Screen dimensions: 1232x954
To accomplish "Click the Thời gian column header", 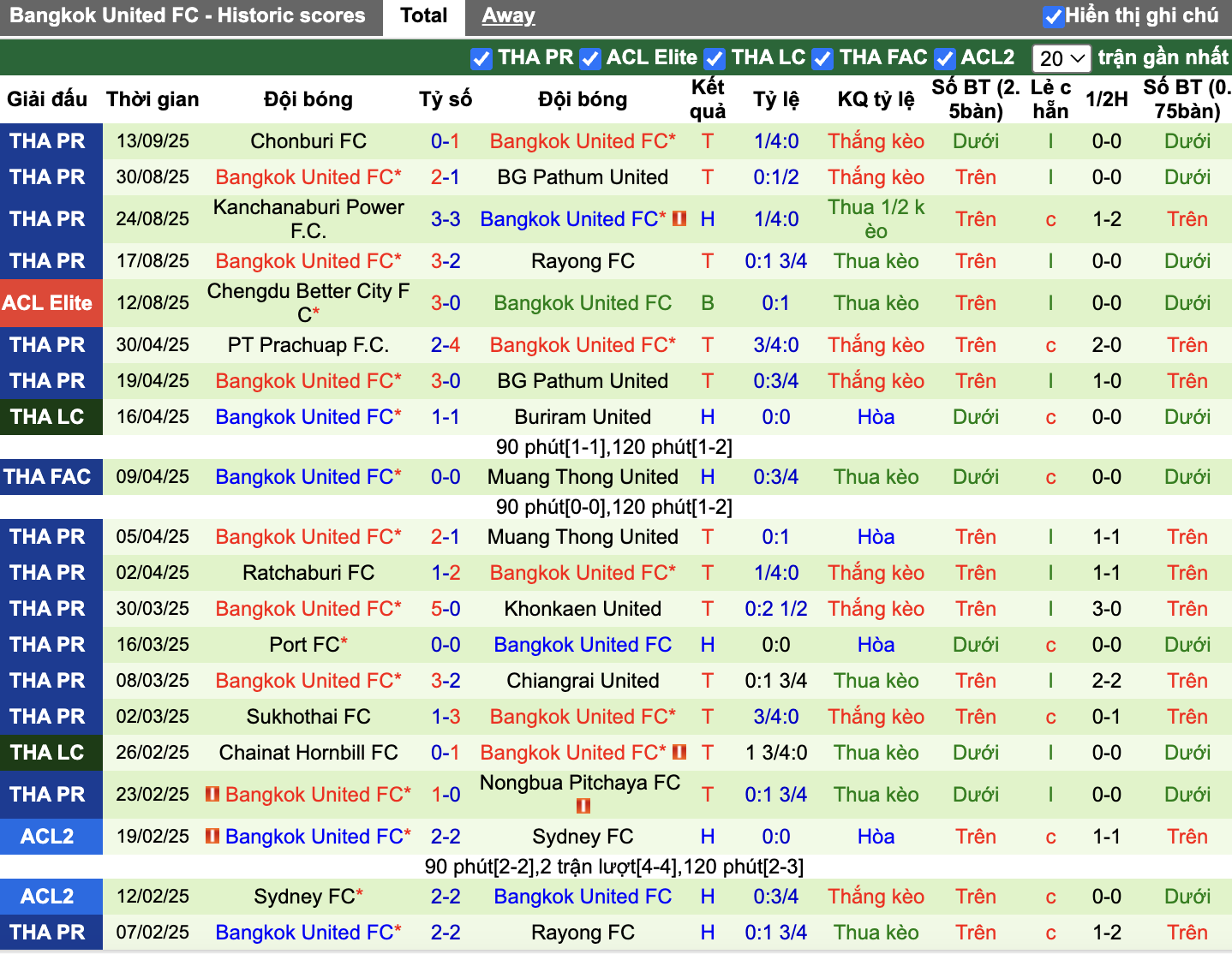I will (153, 99).
